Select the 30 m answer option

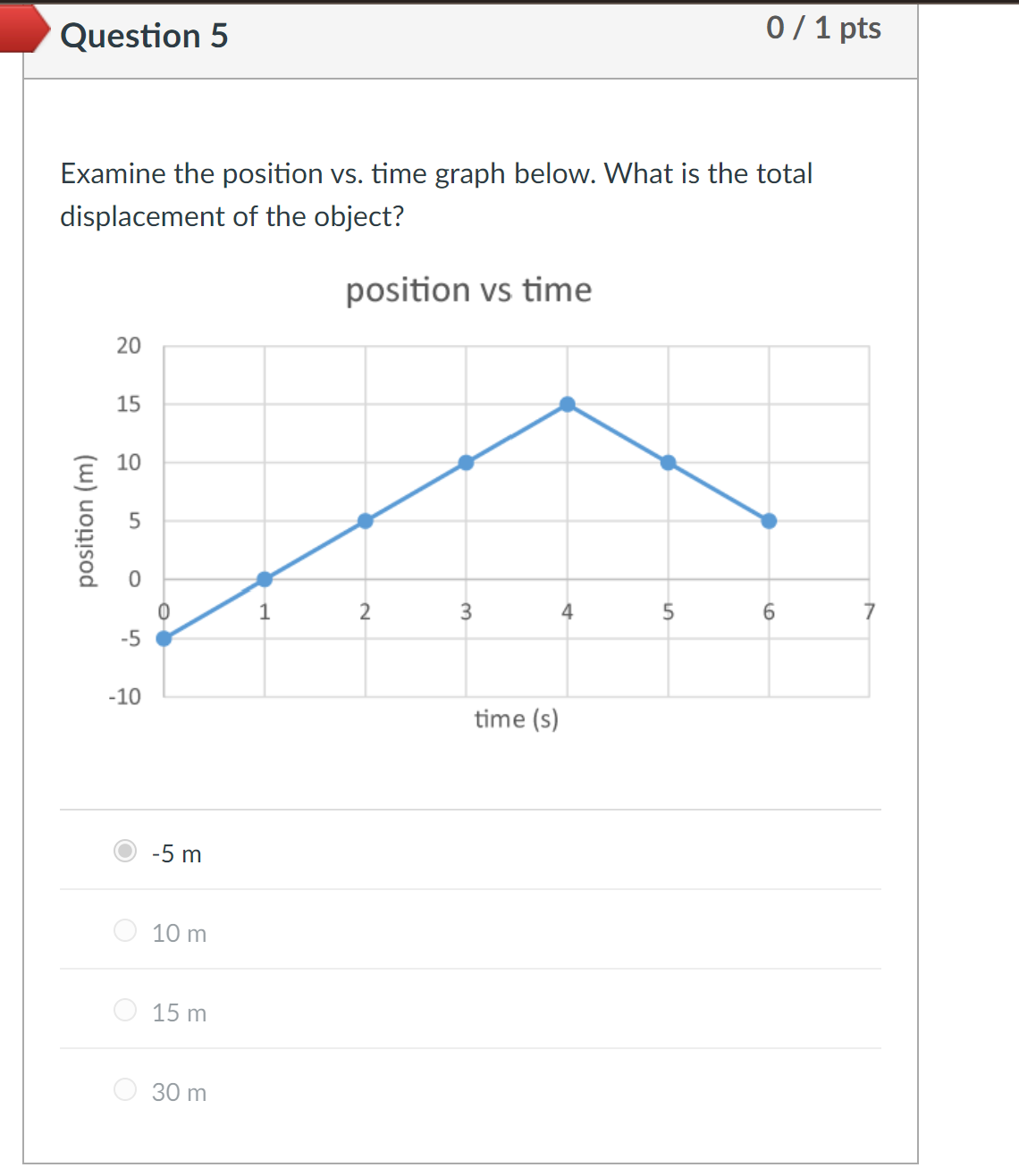coord(124,1090)
